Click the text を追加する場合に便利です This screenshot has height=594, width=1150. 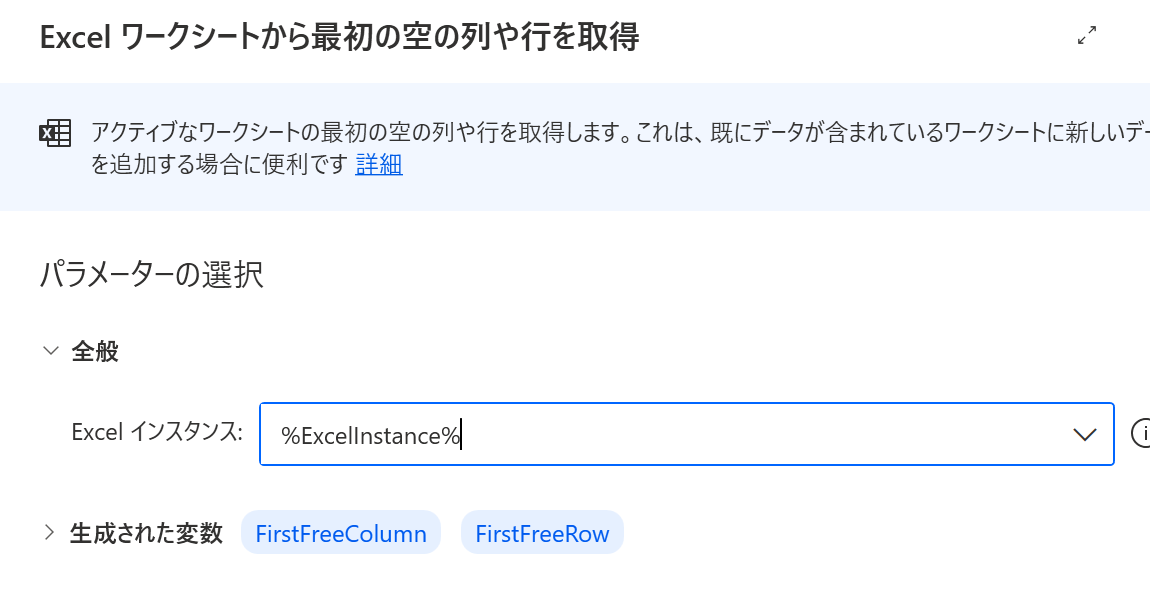coord(220,164)
